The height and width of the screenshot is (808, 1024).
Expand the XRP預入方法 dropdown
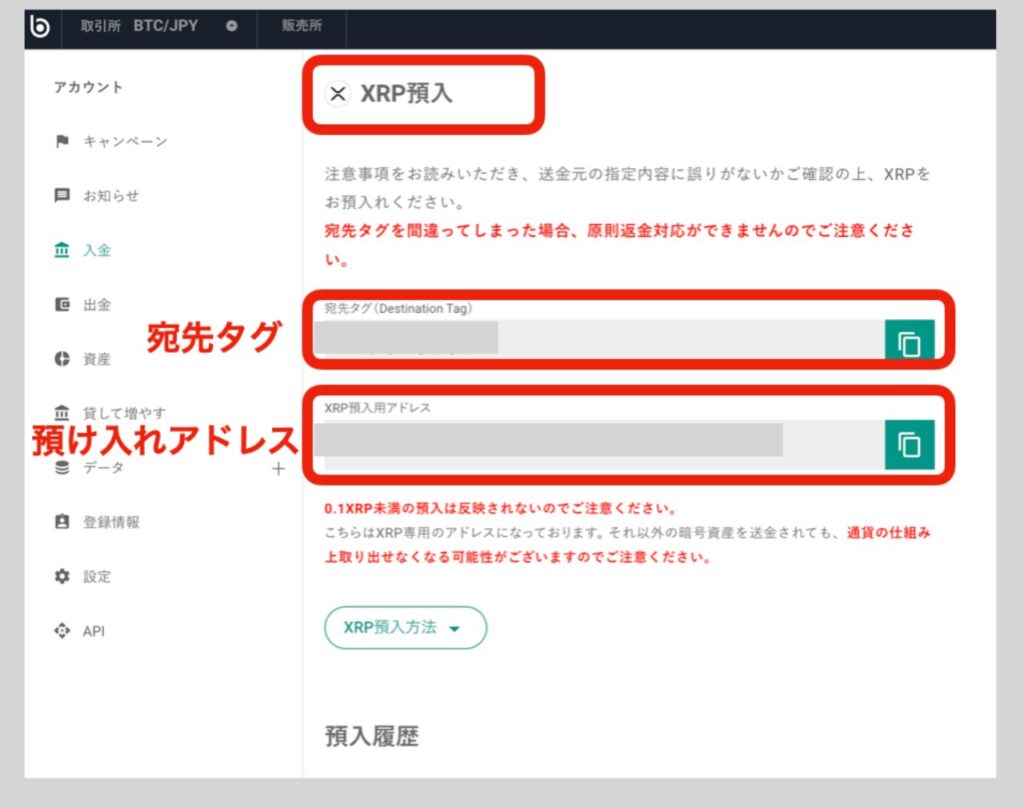[404, 628]
